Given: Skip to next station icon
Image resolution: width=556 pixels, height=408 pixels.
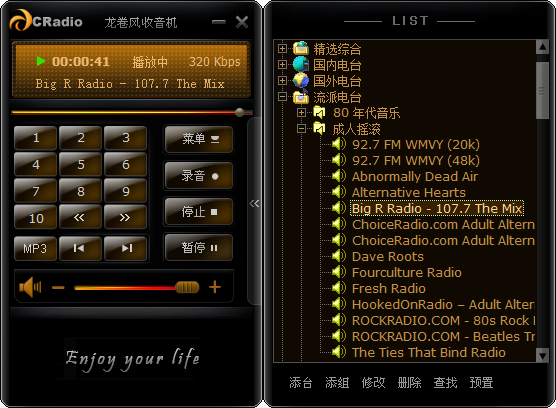Looking at the screenshot, I should coord(125,248).
